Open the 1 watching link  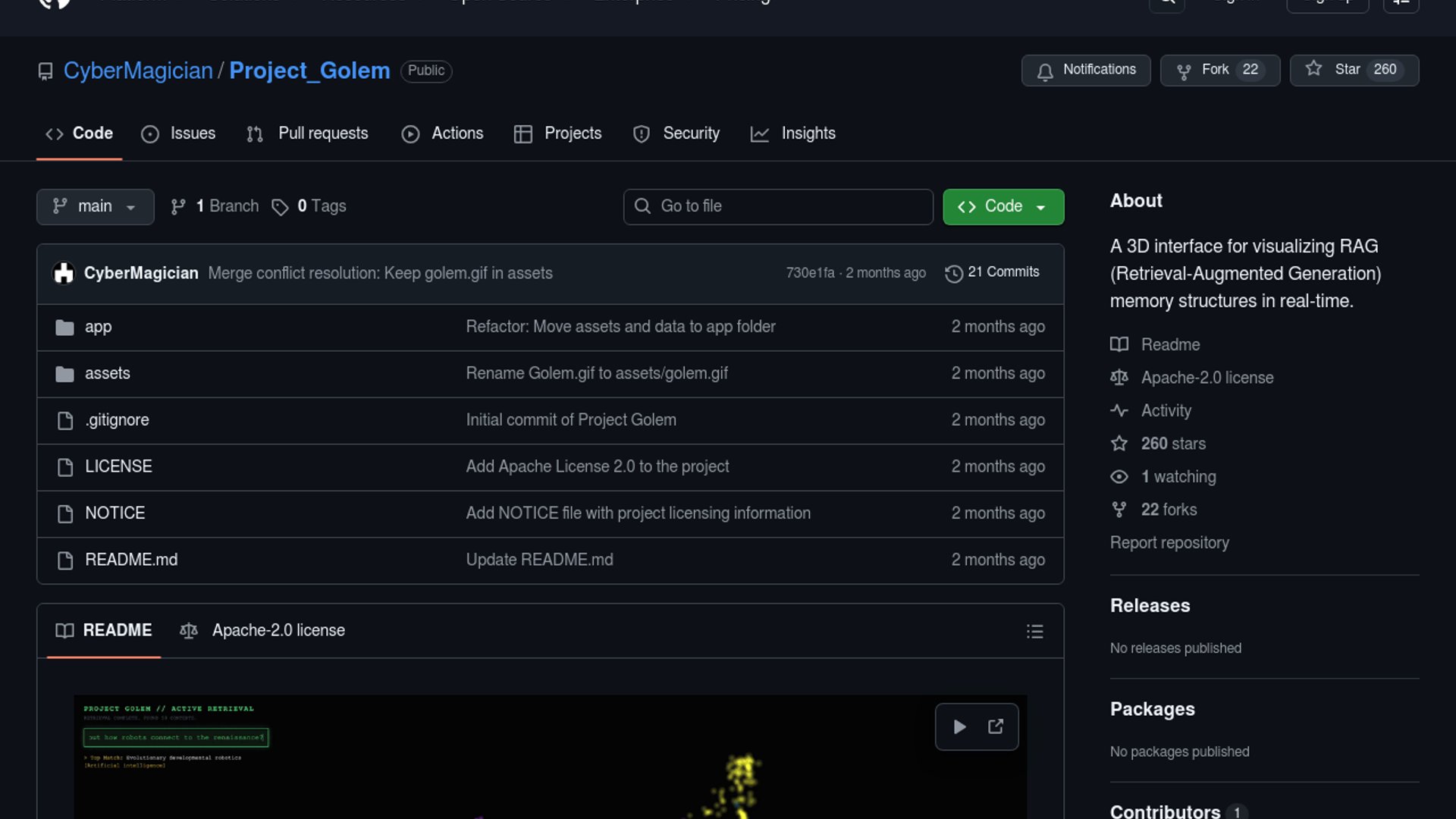[1178, 477]
